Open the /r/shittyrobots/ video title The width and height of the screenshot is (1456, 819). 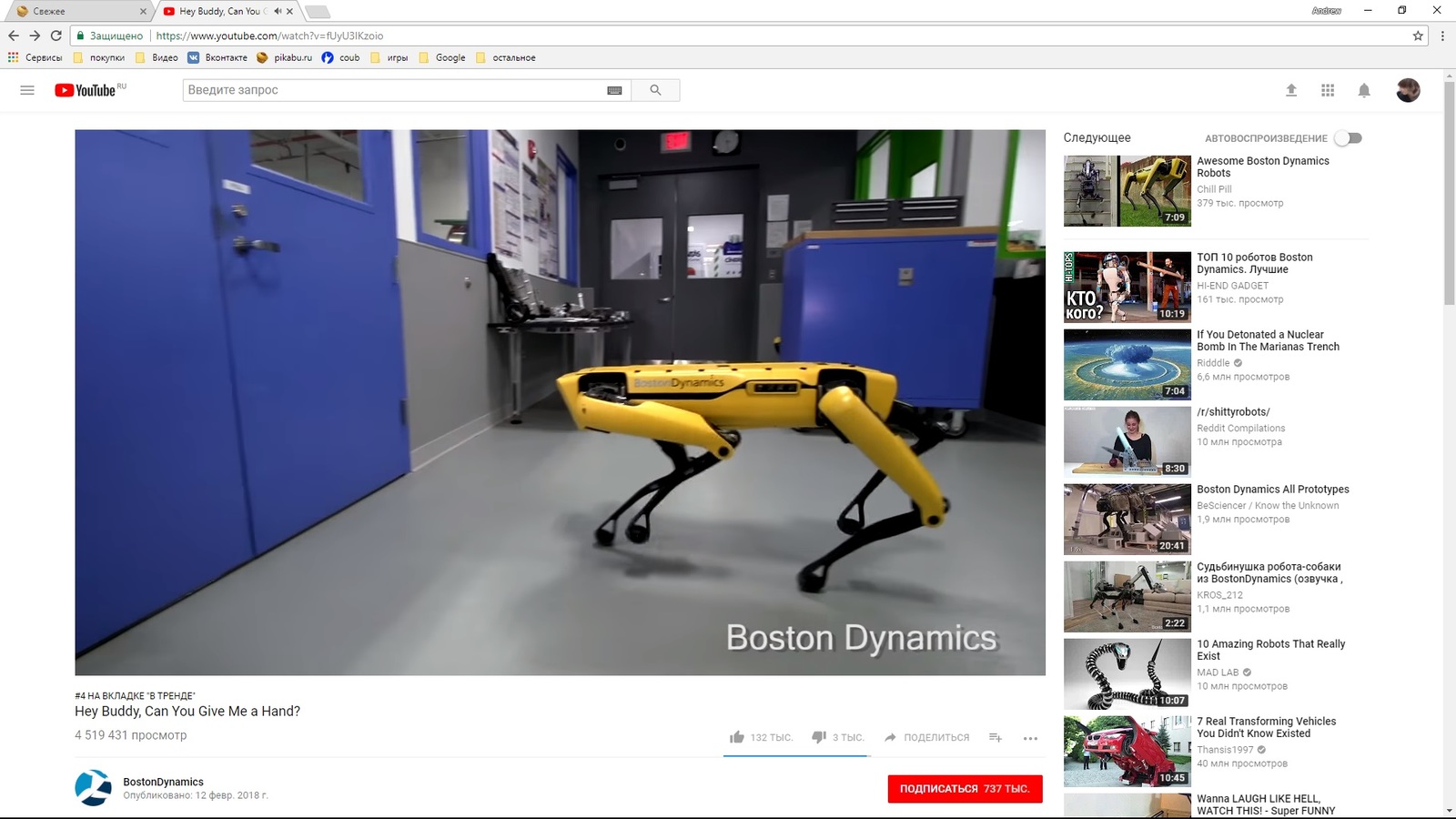click(x=1233, y=412)
